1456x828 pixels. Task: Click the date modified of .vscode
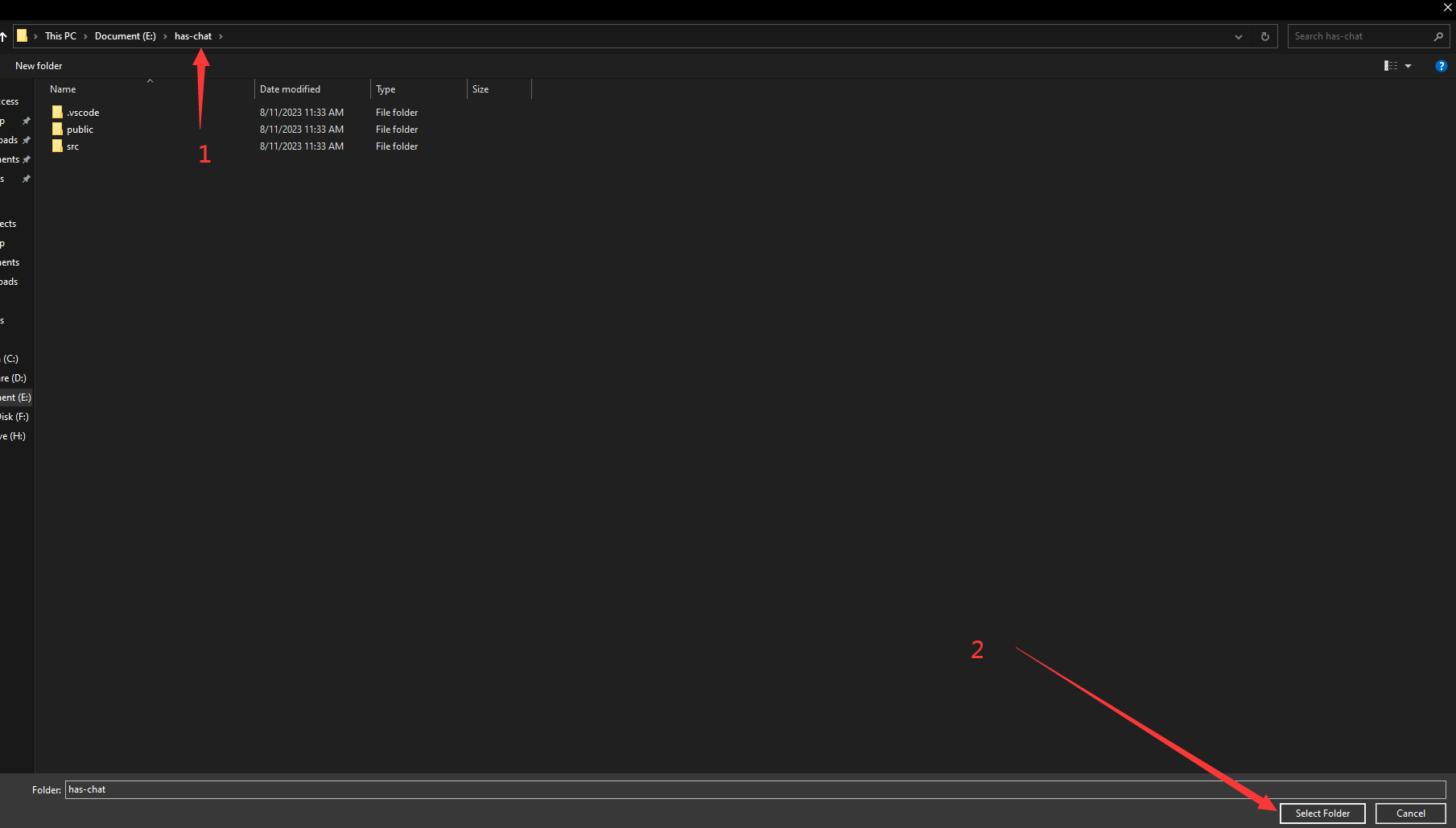click(x=302, y=113)
